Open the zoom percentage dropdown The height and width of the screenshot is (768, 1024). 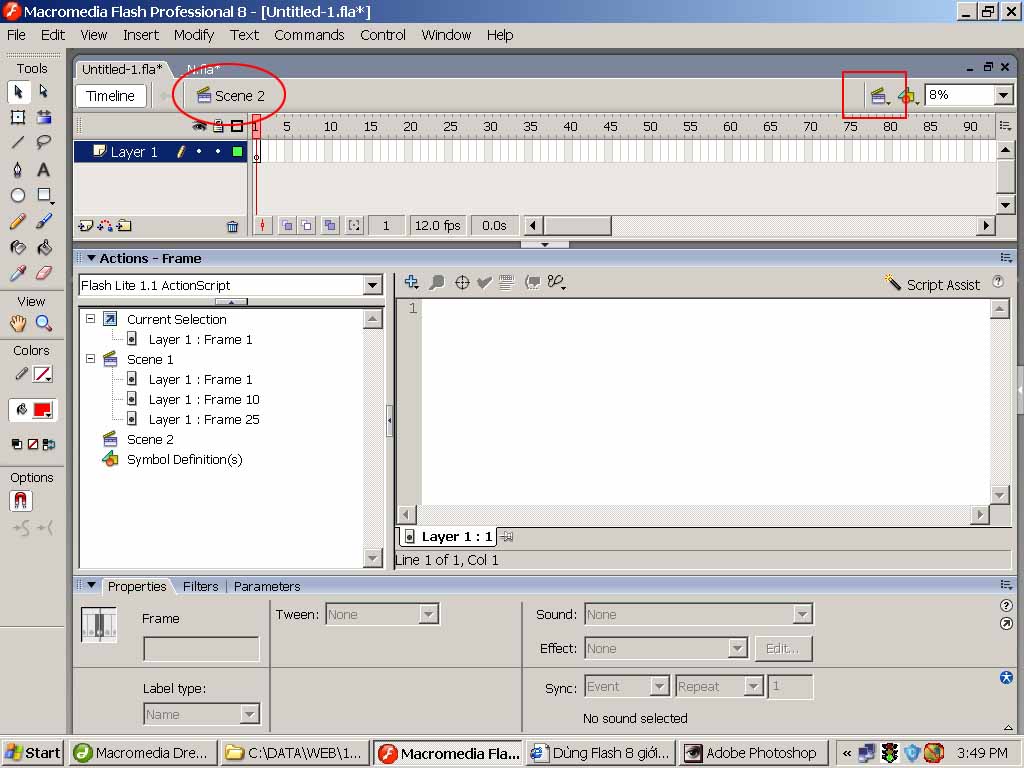1003,95
